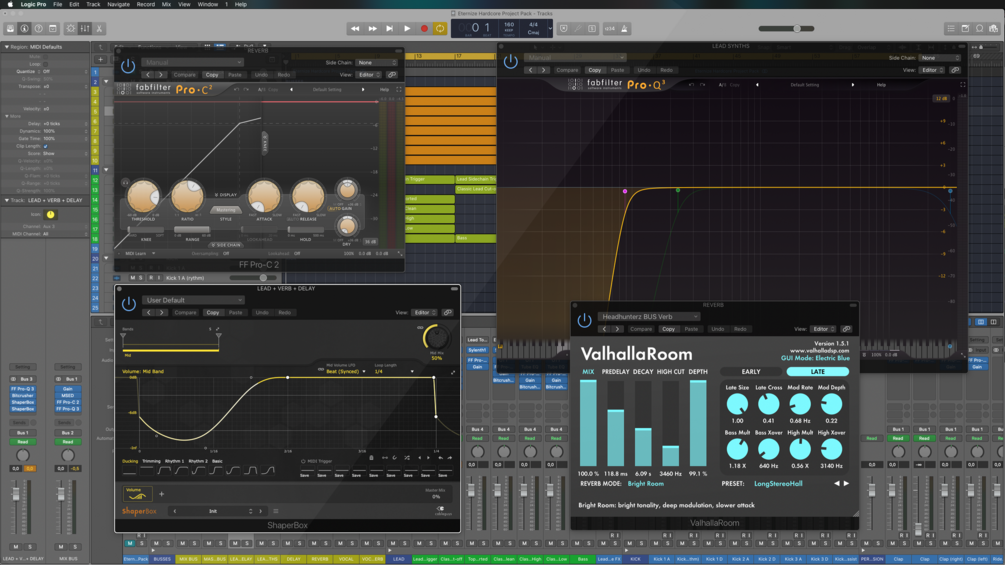The width and height of the screenshot is (1005, 565).
Task: Click the Late Size knob in ValhallaRoom
Action: coord(737,404)
